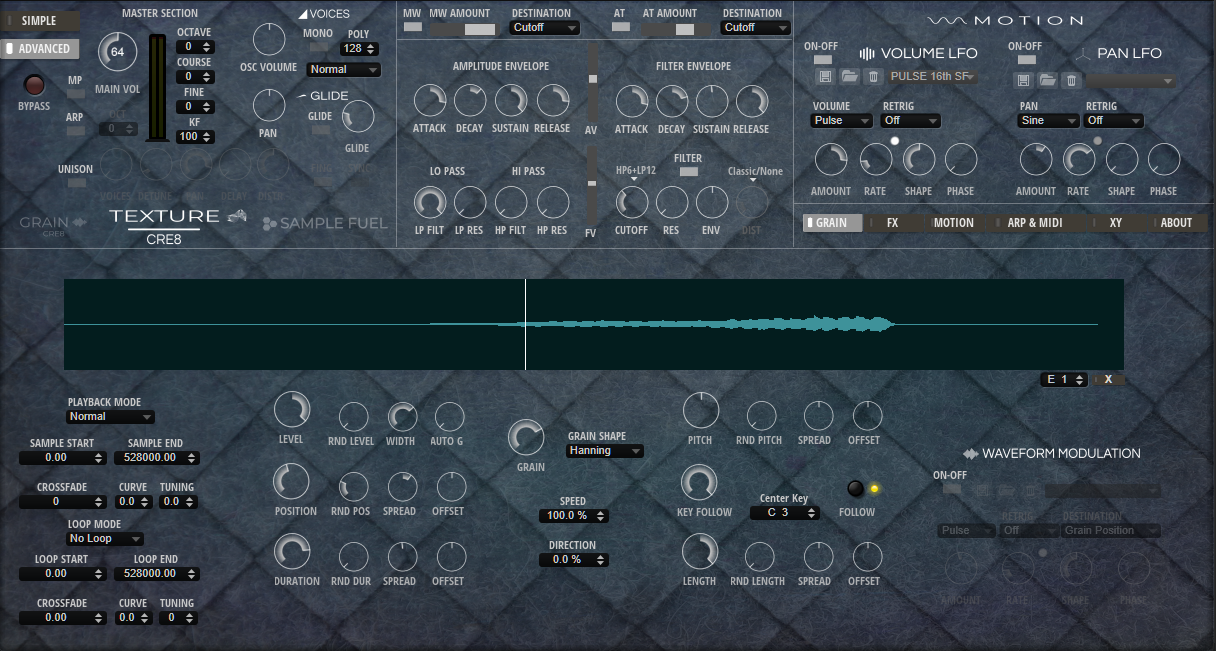Switch to Simple mode

coord(40,21)
